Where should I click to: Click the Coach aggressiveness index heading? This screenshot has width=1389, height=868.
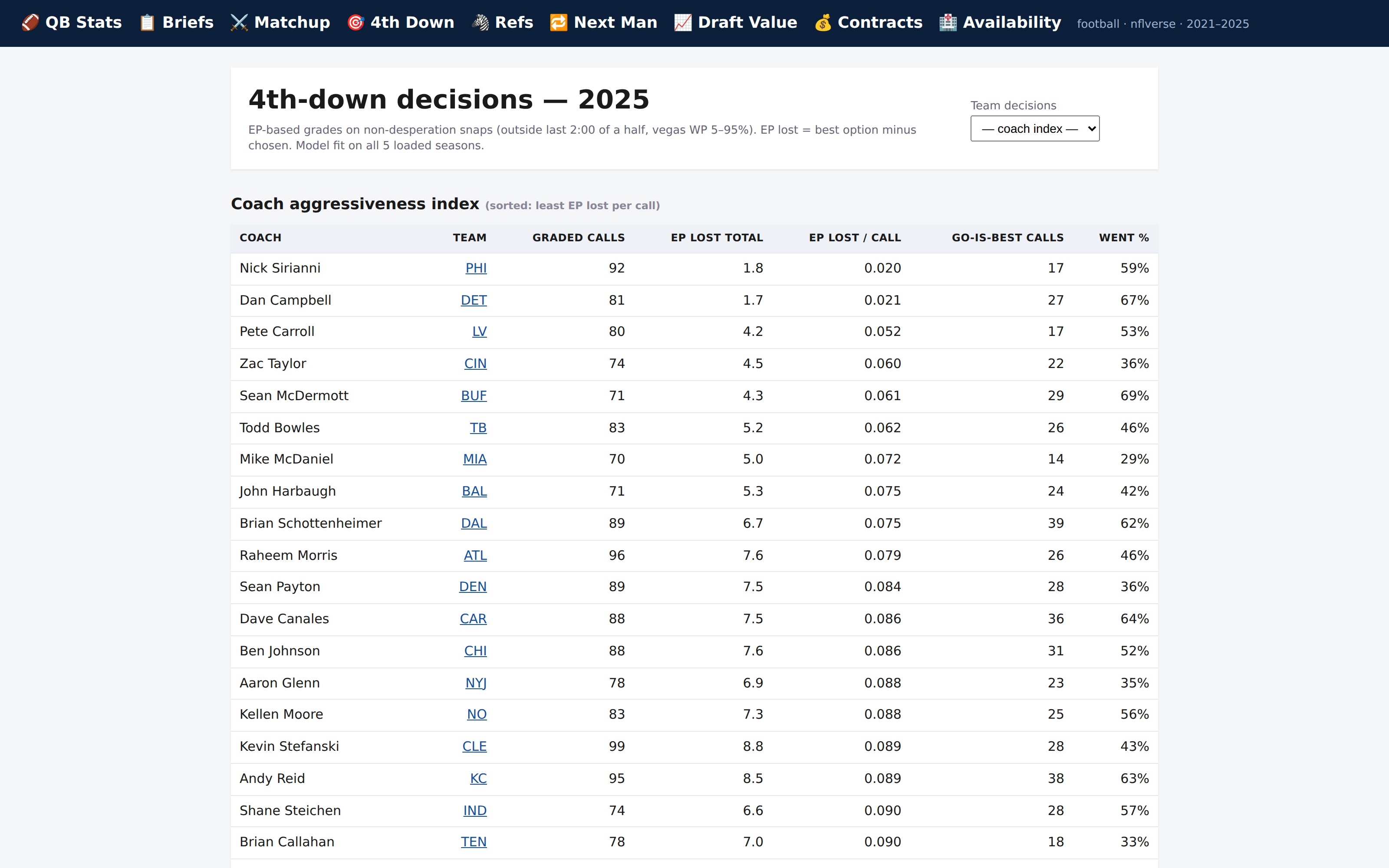click(355, 204)
